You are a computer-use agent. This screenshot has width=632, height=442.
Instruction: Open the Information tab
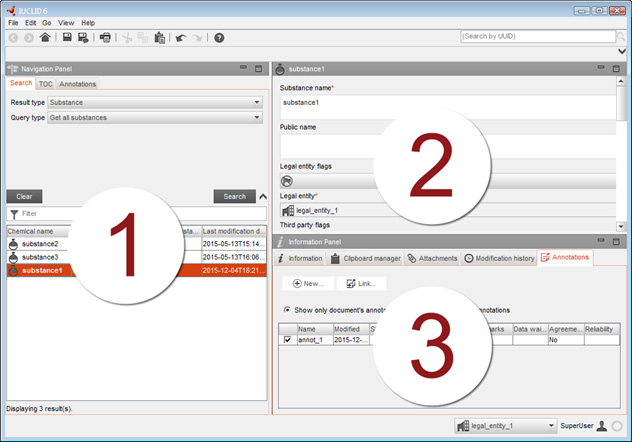coord(300,258)
